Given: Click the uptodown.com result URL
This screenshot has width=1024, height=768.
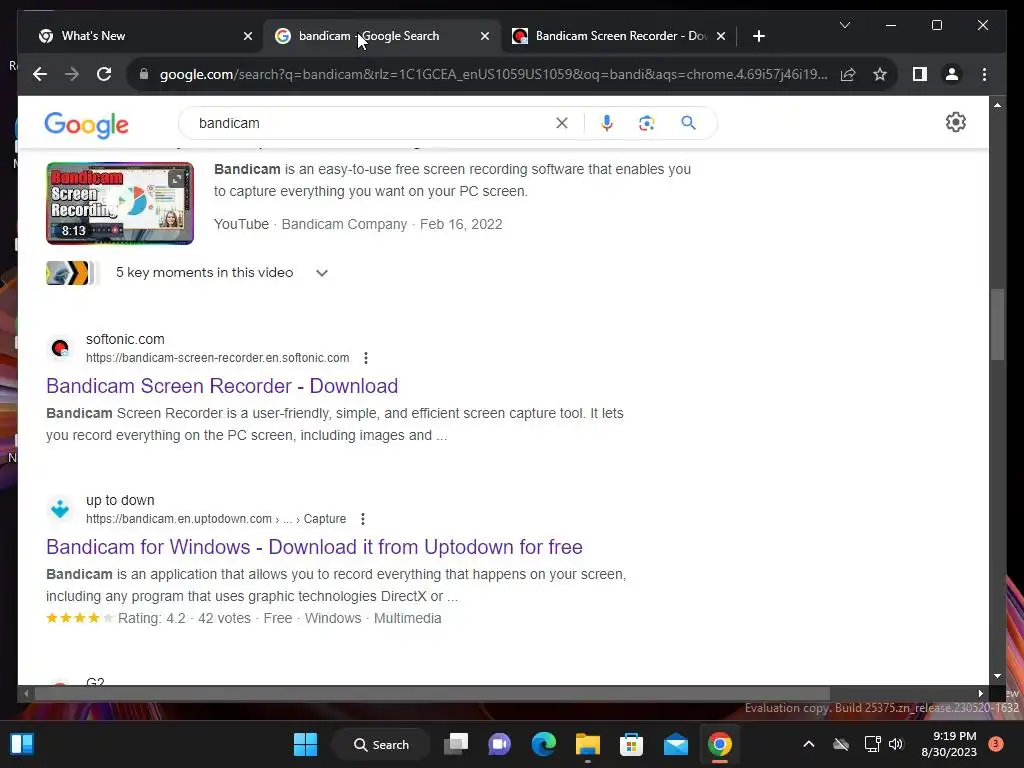Looking at the screenshot, I should (216, 519).
